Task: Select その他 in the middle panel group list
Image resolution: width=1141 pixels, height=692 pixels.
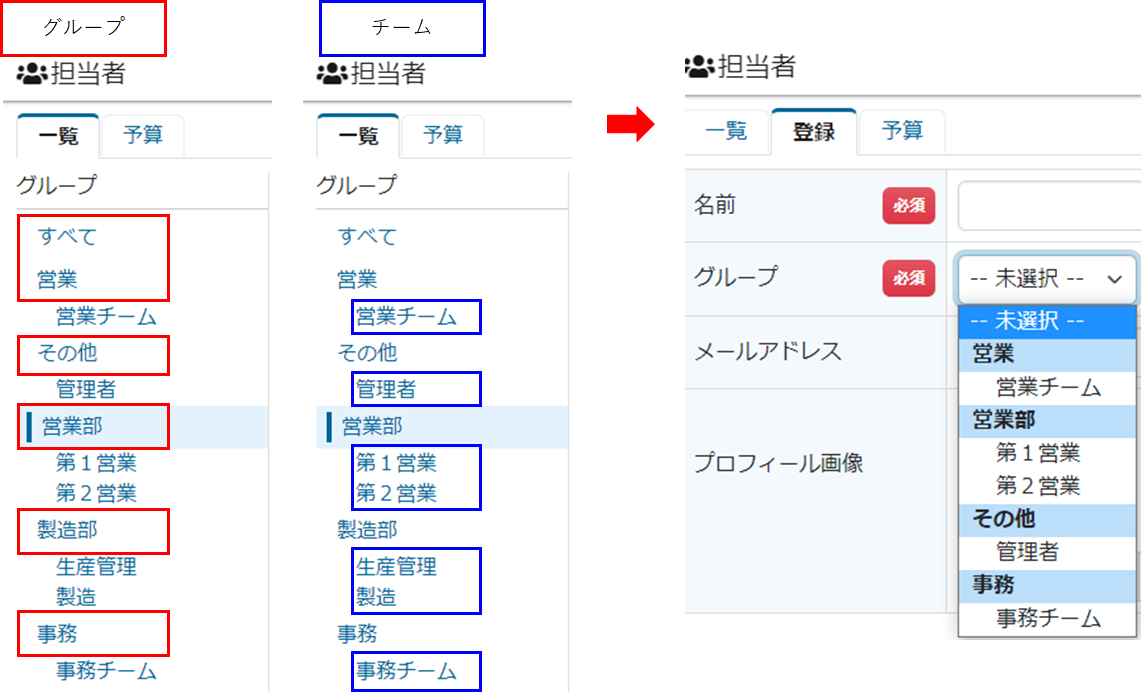Action: click(367, 353)
